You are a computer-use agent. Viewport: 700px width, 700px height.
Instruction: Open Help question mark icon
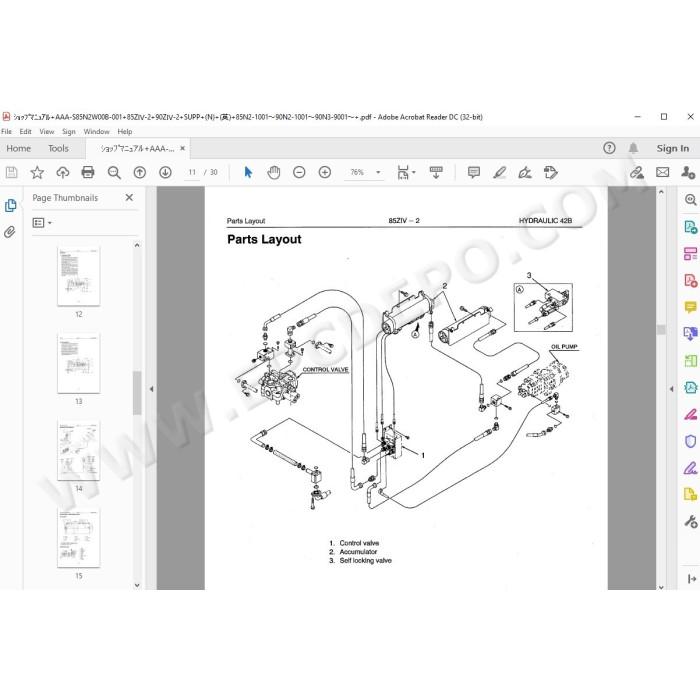point(609,148)
